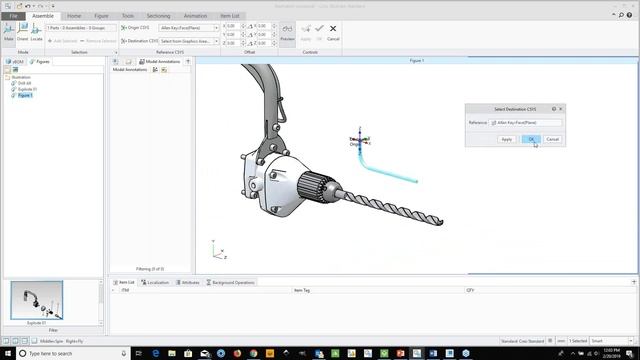This screenshot has height=360, width=640.
Task: Open dialog options gear icon
Action: [x=554, y=109]
